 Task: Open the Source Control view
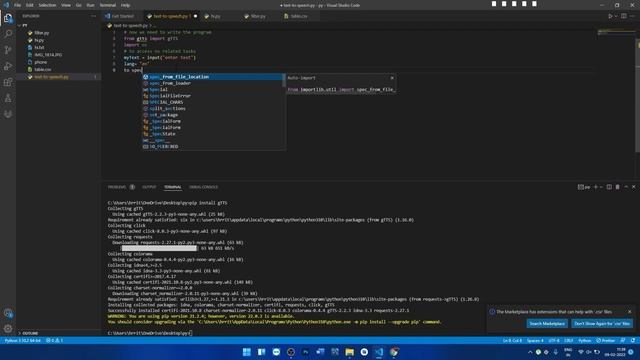8,50
